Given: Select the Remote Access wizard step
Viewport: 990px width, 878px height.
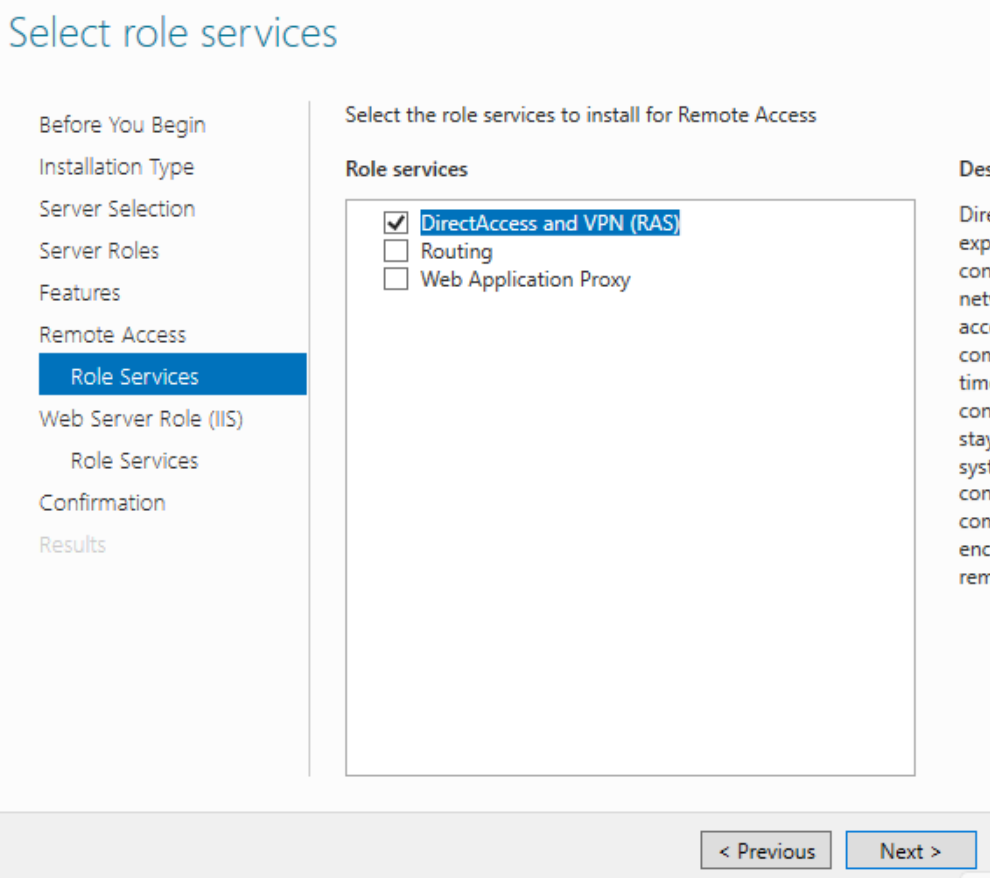Looking at the screenshot, I should 112,335.
